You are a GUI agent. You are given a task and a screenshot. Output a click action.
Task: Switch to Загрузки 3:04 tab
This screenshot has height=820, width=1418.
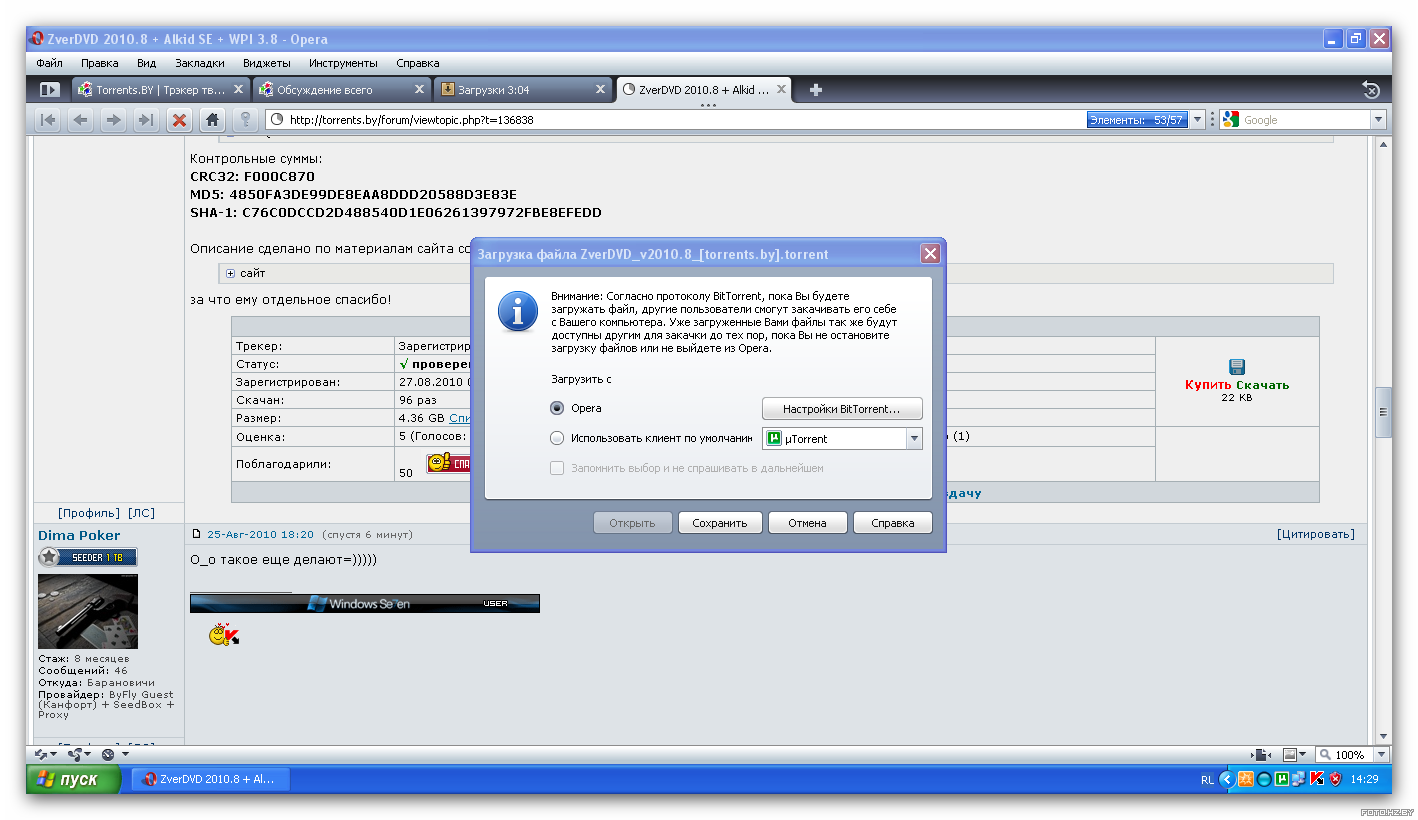[522, 89]
